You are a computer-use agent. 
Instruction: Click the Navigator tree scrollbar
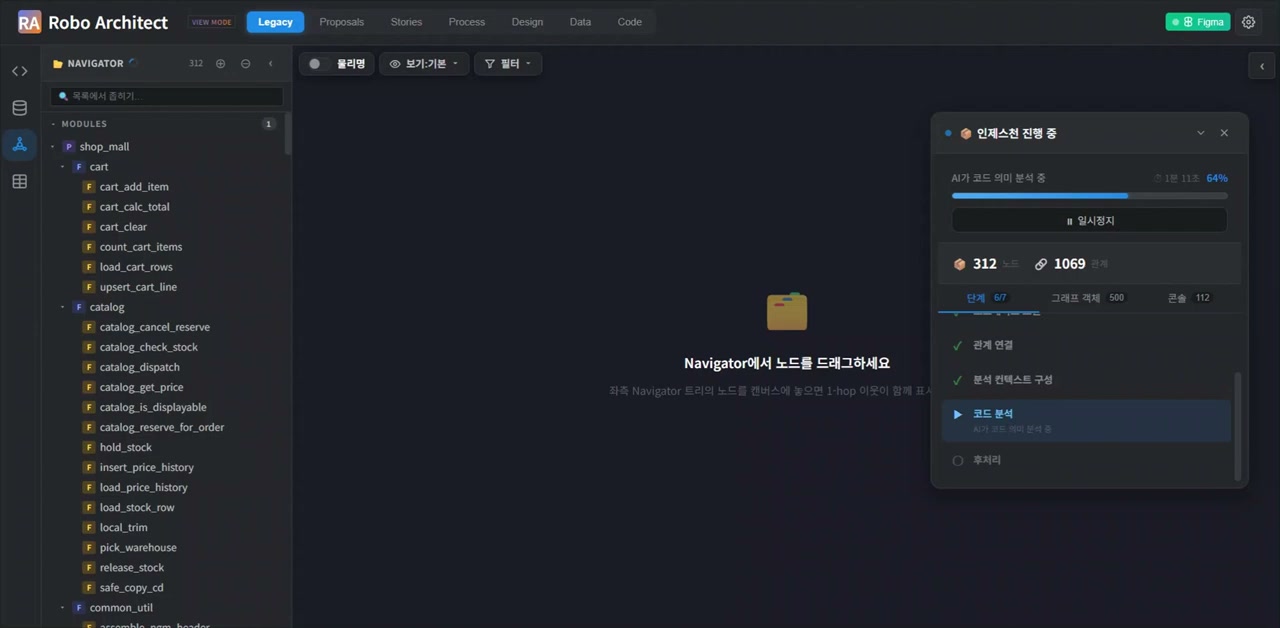point(288,134)
